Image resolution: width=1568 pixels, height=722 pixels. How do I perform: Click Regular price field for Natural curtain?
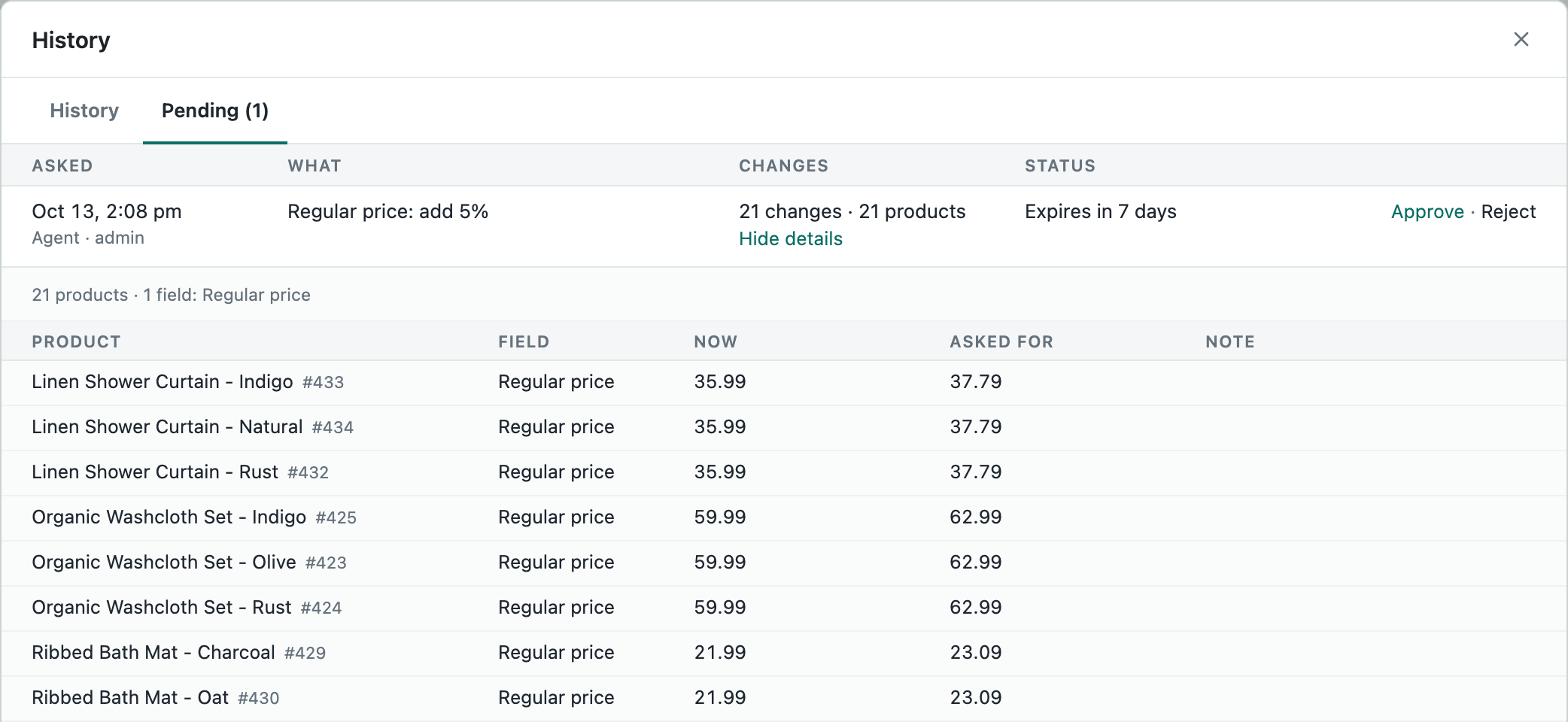pos(556,427)
